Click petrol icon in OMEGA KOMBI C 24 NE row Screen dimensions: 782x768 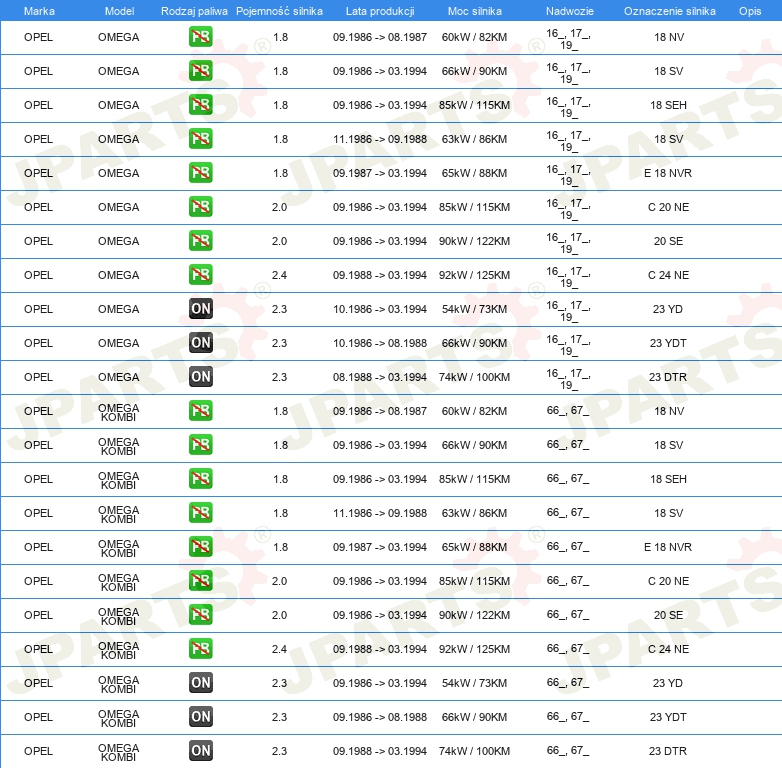[x=200, y=648]
